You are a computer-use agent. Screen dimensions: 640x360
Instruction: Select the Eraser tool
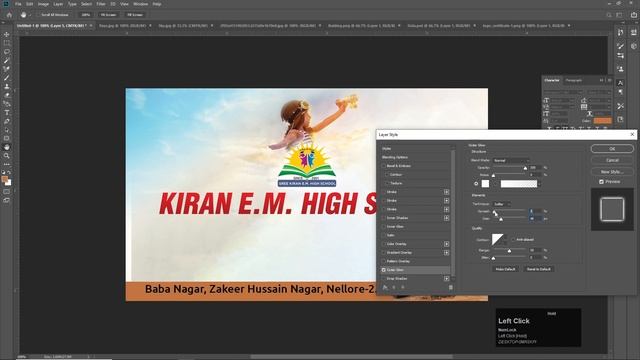coord(7,95)
